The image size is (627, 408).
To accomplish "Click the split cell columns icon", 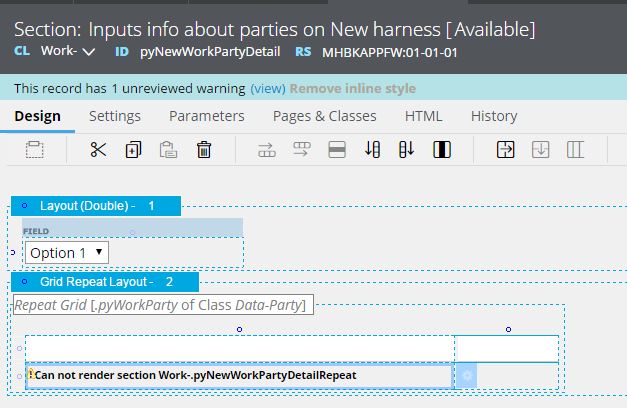I will pyautogui.click(x=575, y=150).
